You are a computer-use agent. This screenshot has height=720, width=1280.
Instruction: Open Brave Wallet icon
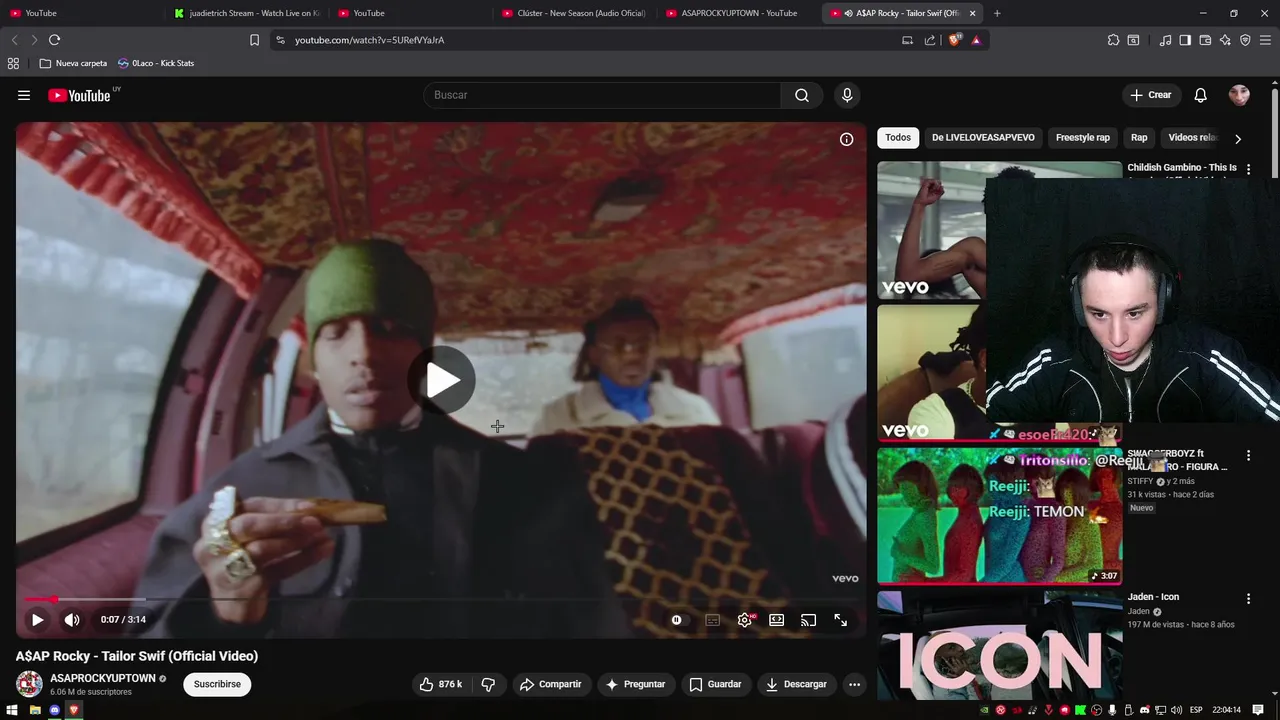pos(1205,40)
